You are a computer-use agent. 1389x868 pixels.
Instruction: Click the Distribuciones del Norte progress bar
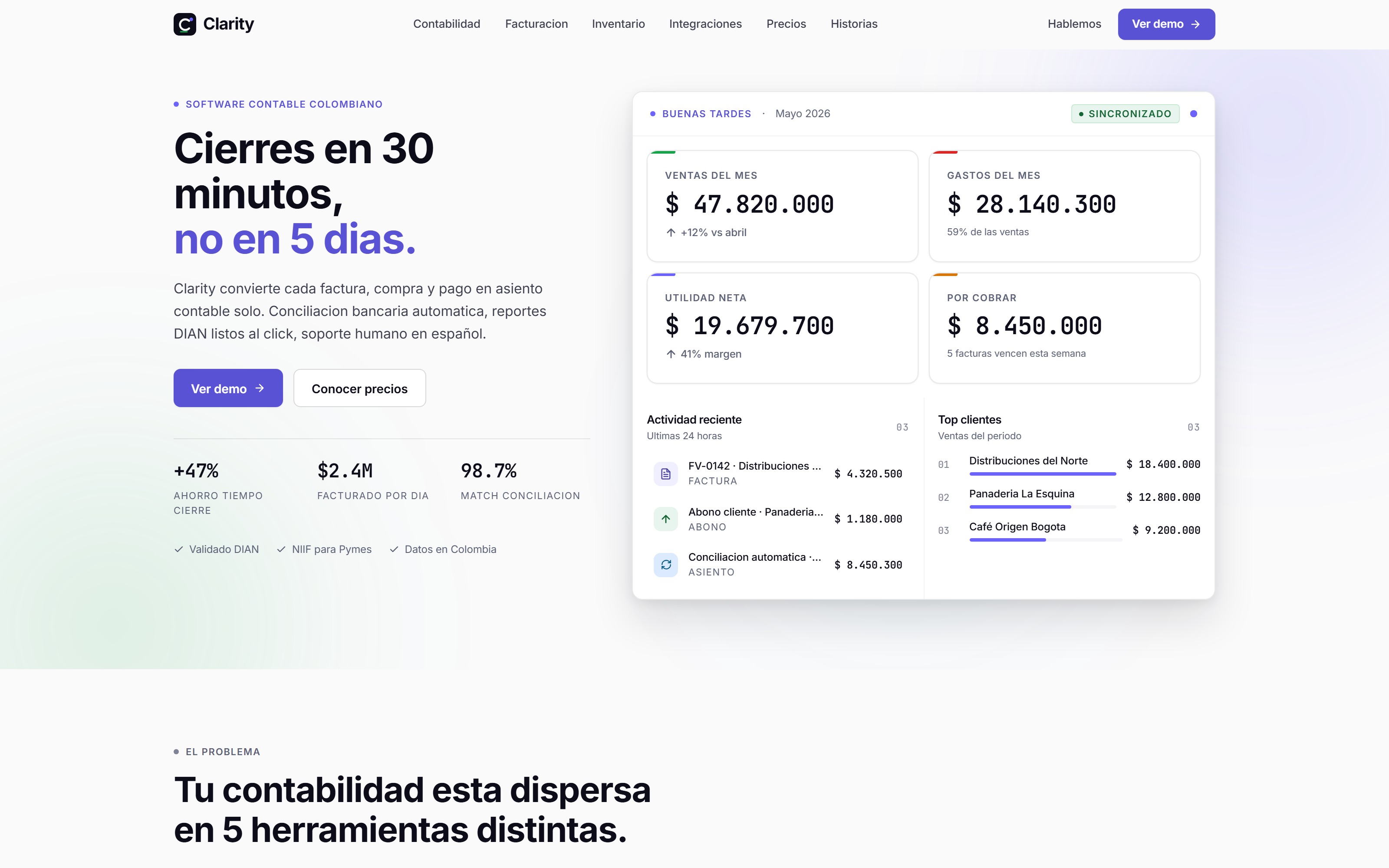1042,474
